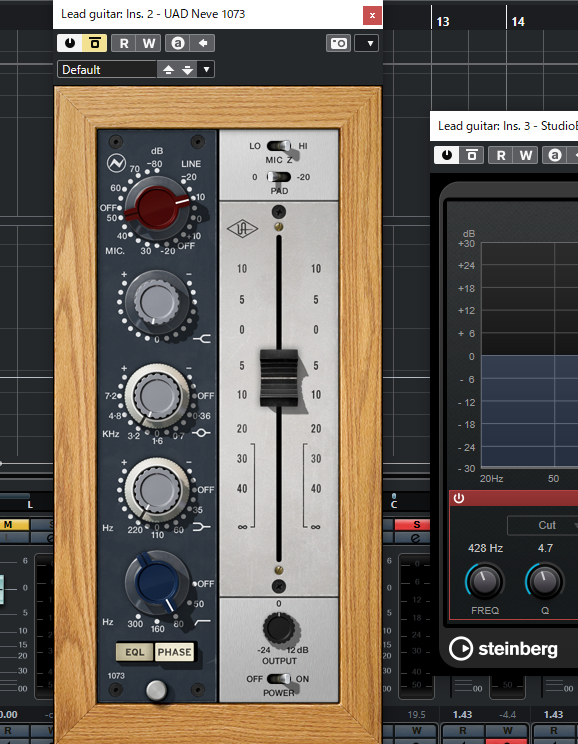Load the next preset with down arrow

(x=188, y=70)
